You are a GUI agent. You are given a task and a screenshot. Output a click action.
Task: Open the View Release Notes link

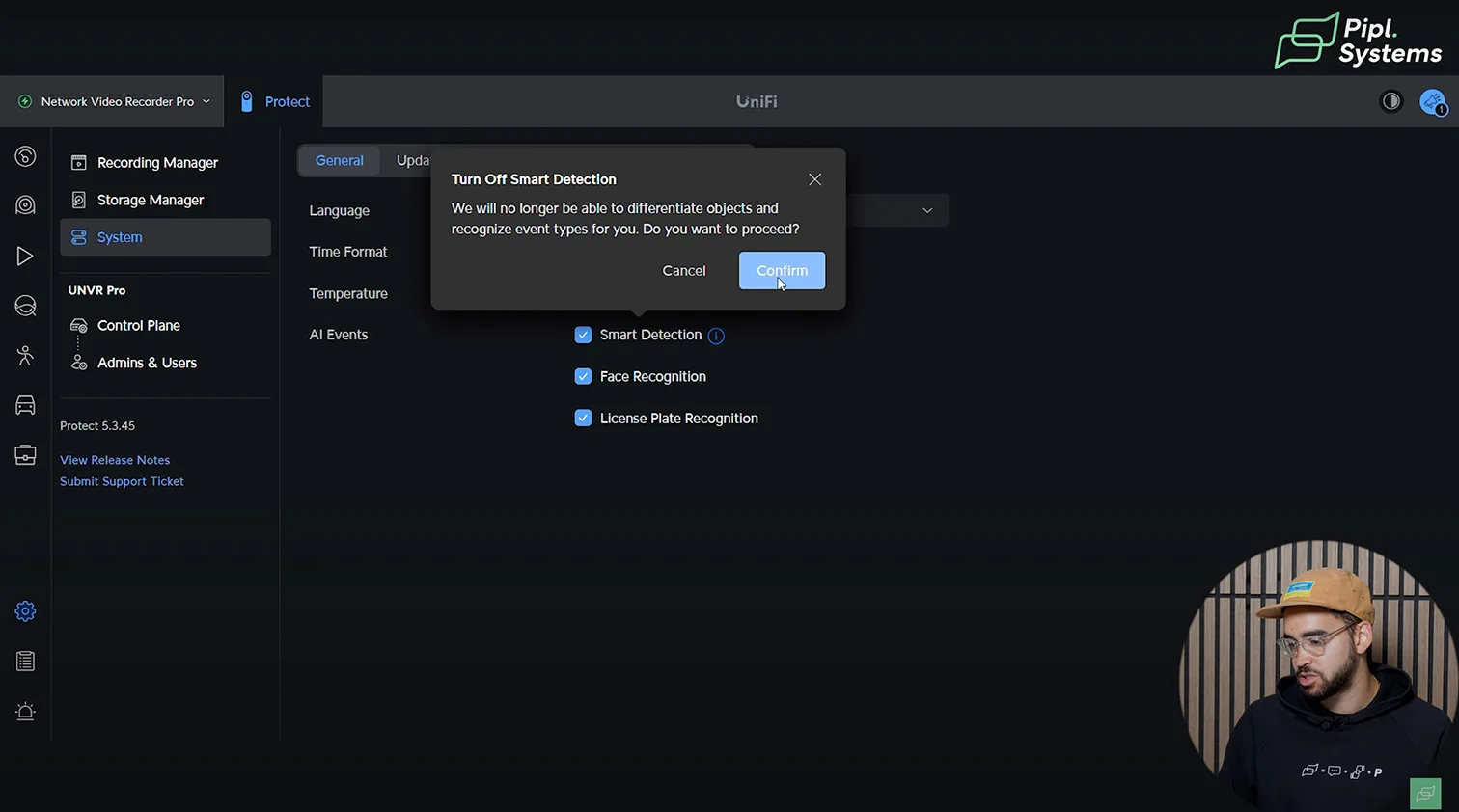pos(115,460)
